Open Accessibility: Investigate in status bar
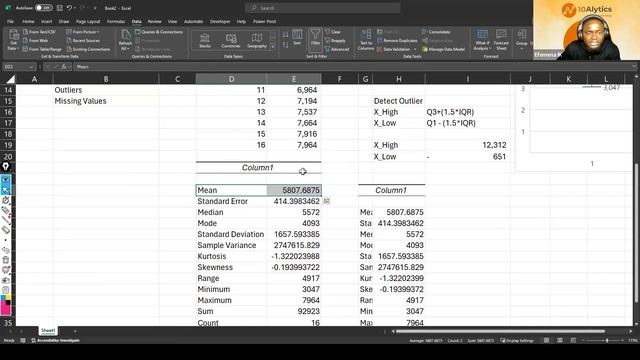 55,340
